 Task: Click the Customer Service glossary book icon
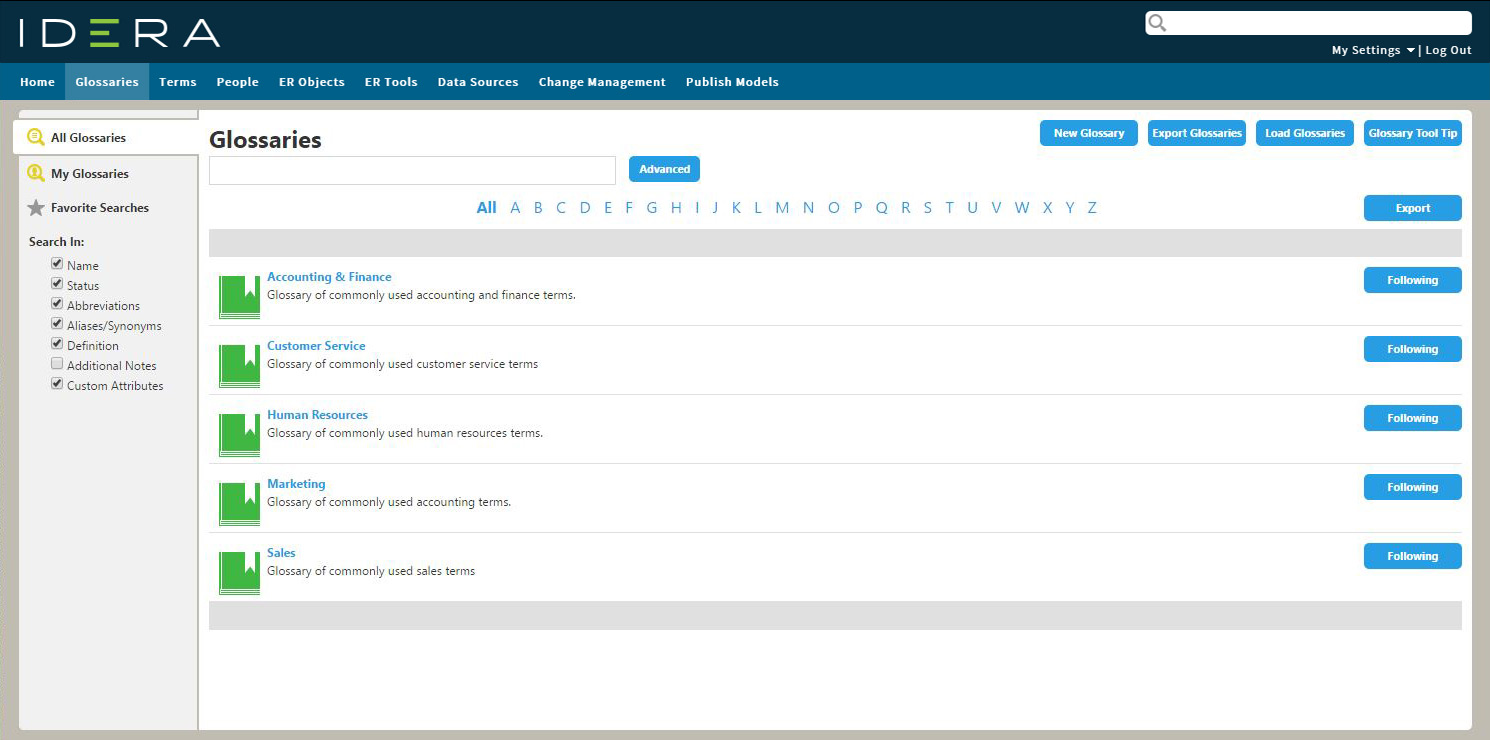(x=239, y=366)
